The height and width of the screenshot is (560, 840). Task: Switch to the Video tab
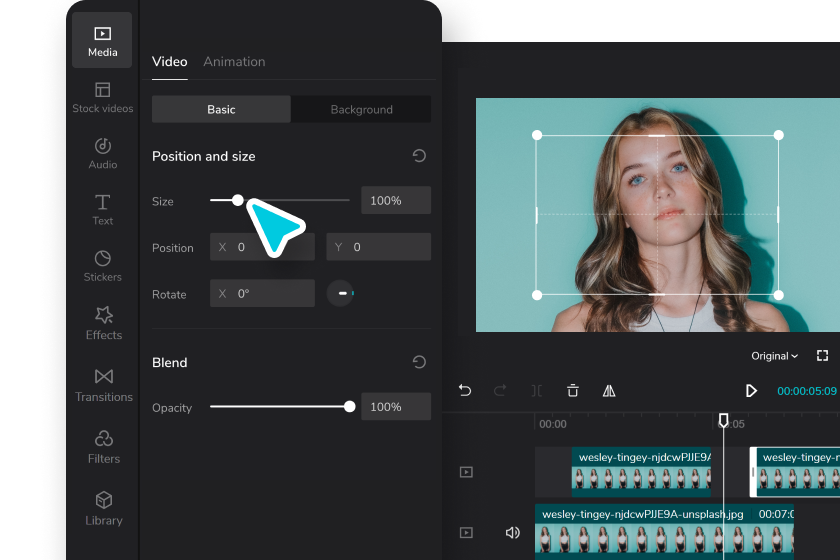coord(169,62)
